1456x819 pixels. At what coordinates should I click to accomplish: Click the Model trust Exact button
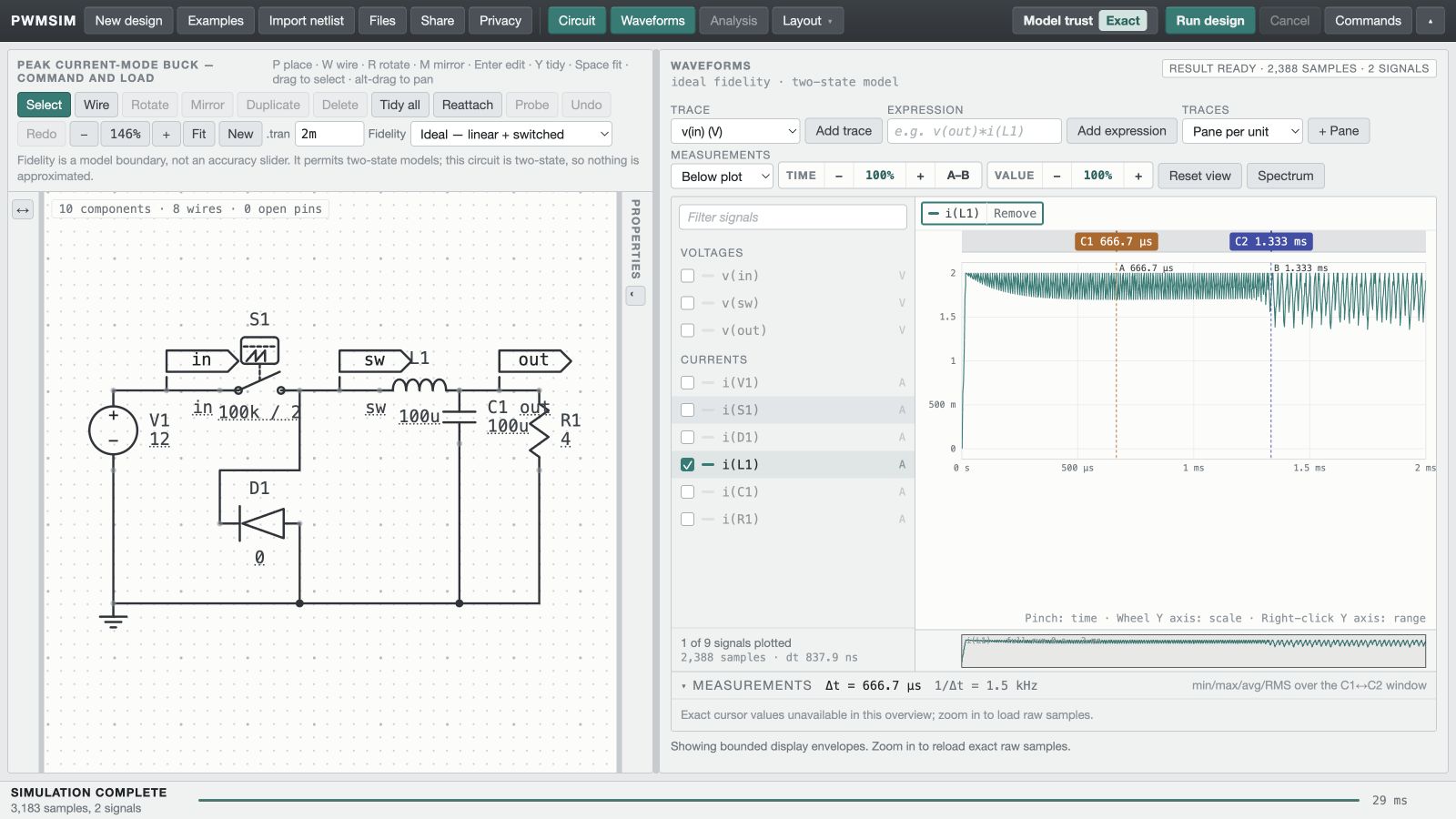1085,21
